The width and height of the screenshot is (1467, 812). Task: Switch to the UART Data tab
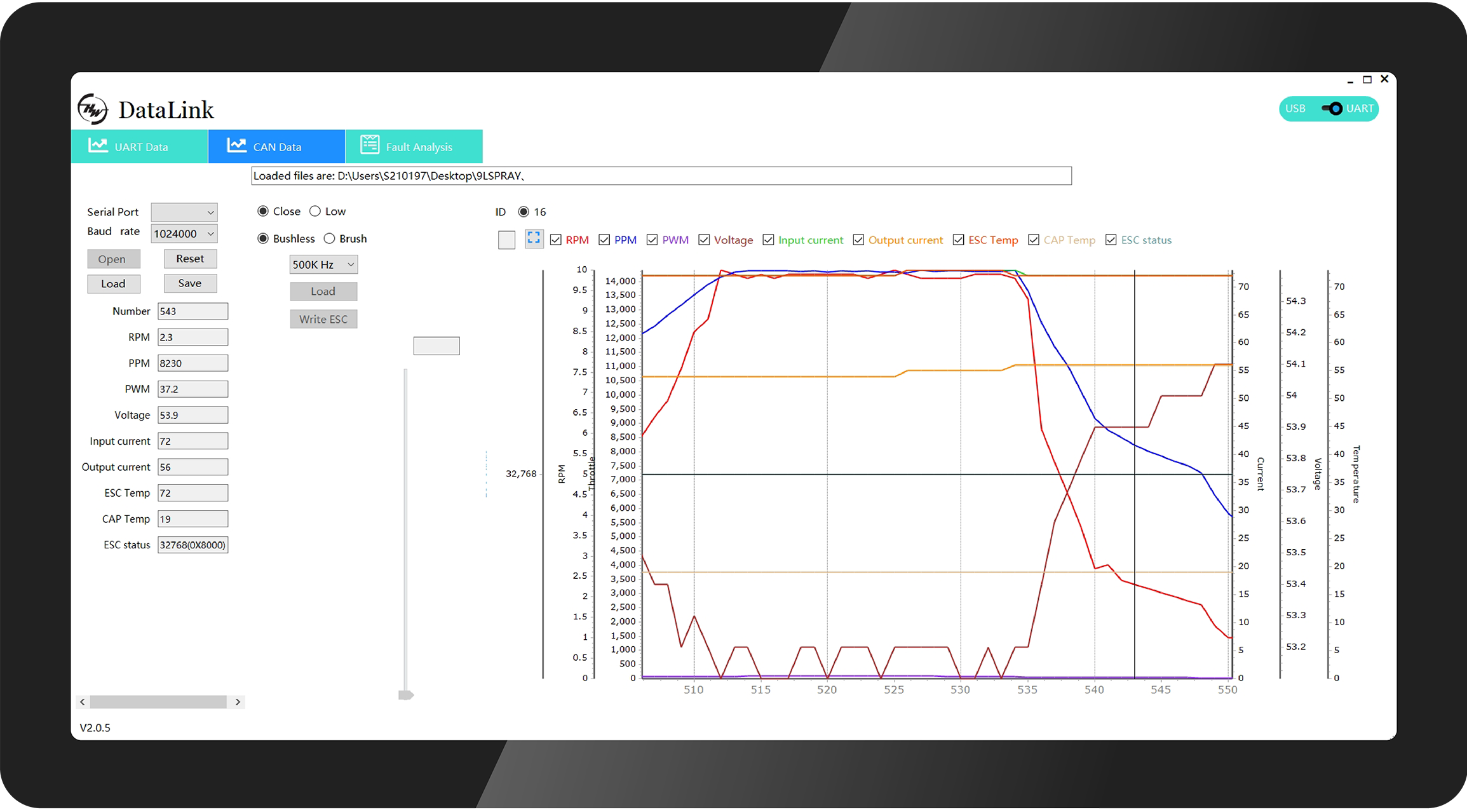(139, 147)
